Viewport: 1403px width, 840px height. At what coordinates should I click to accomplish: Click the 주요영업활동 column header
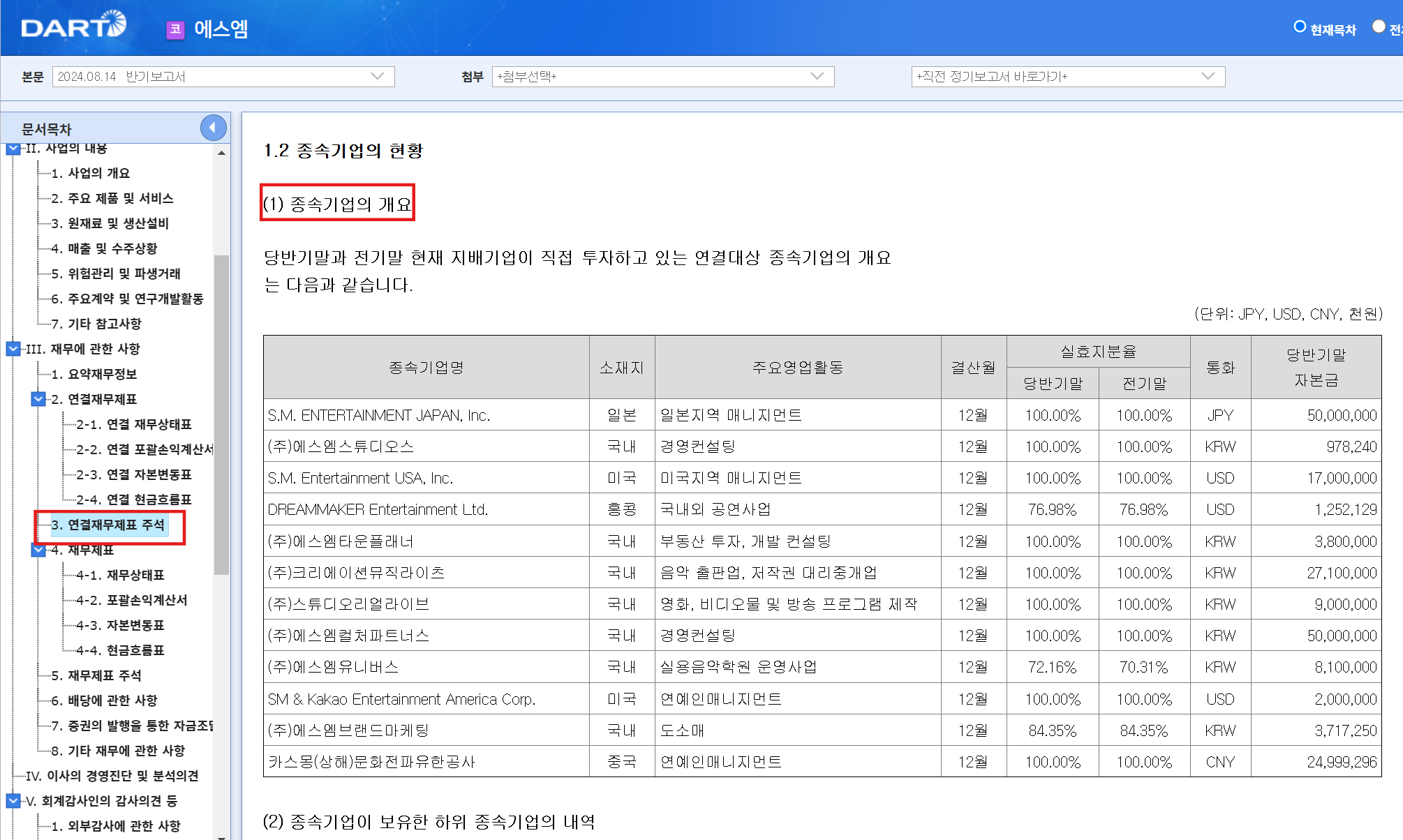pyautogui.click(x=798, y=368)
